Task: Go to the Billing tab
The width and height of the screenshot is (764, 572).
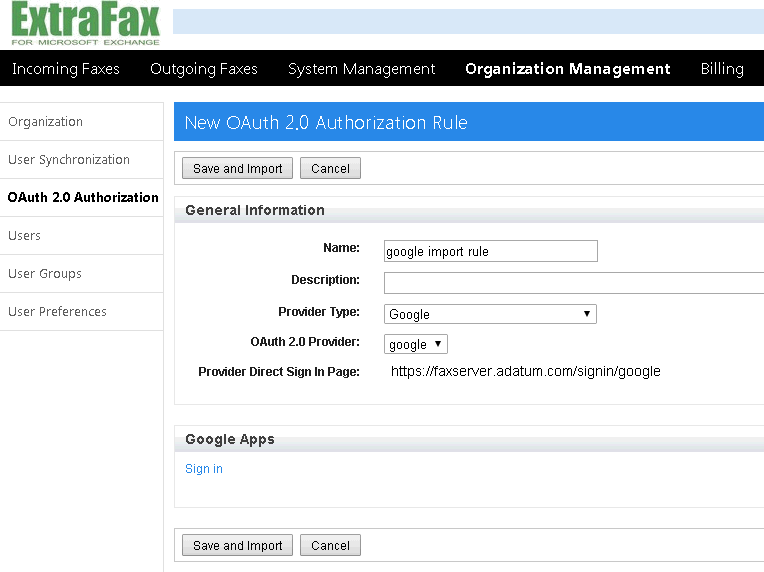Action: 722,69
